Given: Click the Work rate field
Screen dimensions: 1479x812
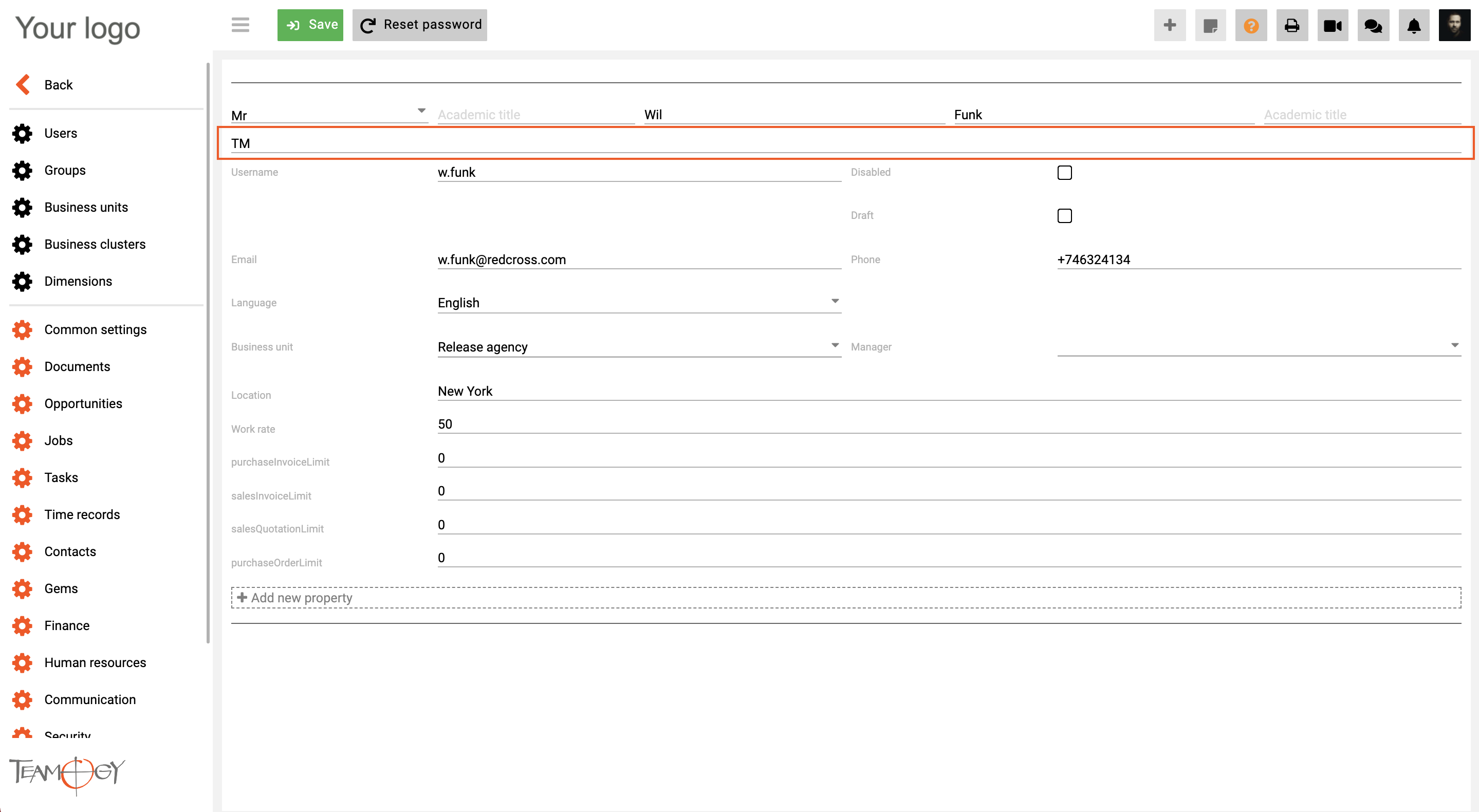Looking at the screenshot, I should point(949,425).
